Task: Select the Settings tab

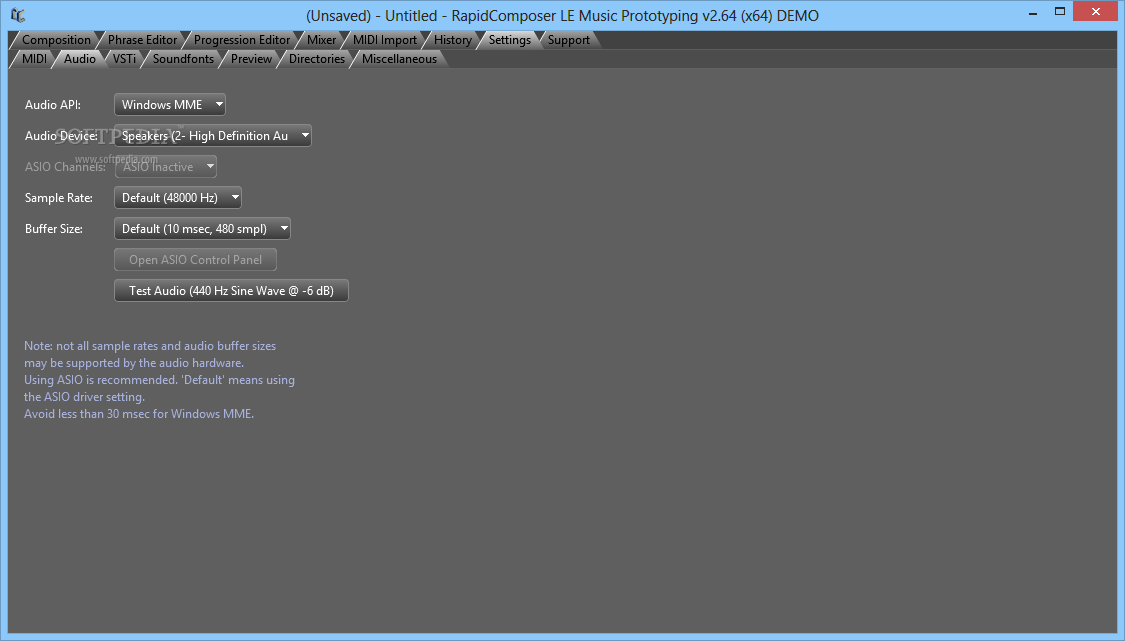Action: pyautogui.click(x=509, y=40)
